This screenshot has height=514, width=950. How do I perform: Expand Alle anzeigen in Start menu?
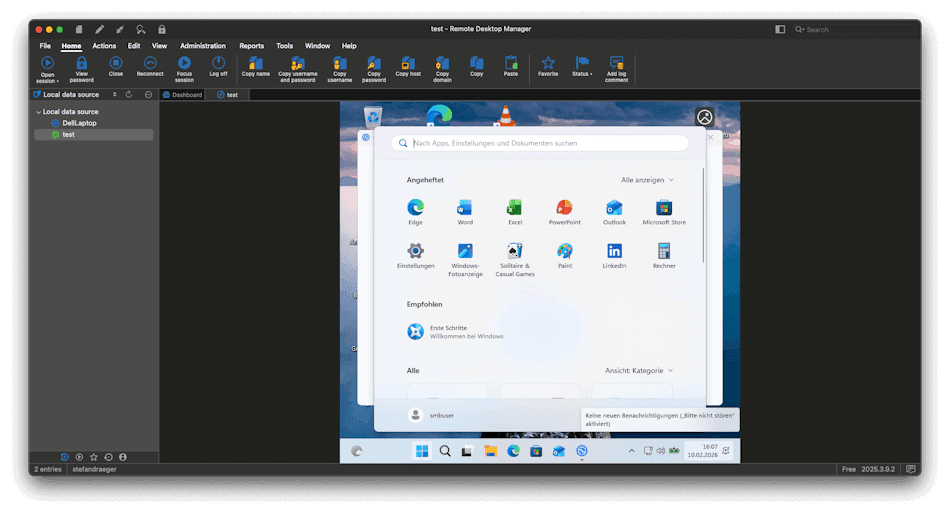(x=647, y=180)
